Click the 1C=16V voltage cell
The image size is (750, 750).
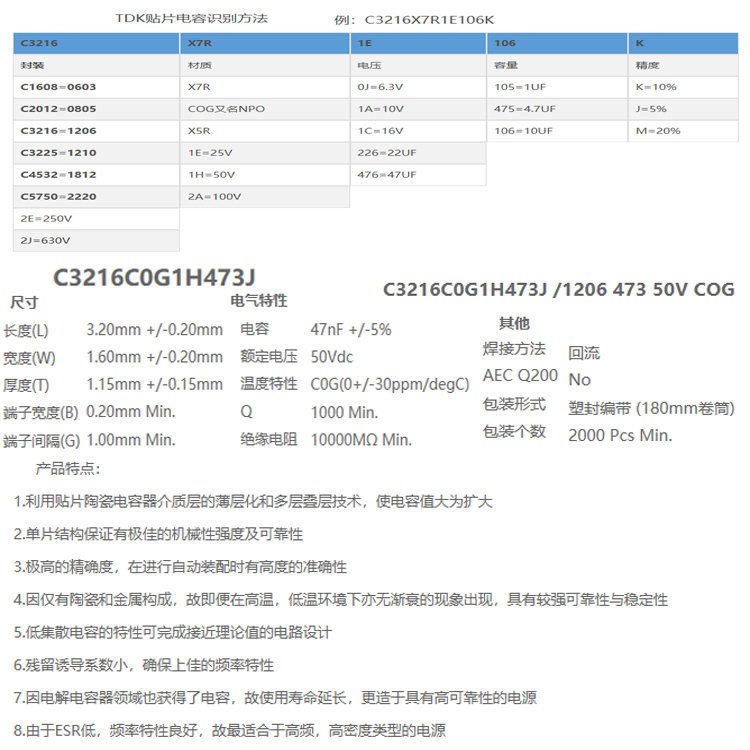pos(419,131)
